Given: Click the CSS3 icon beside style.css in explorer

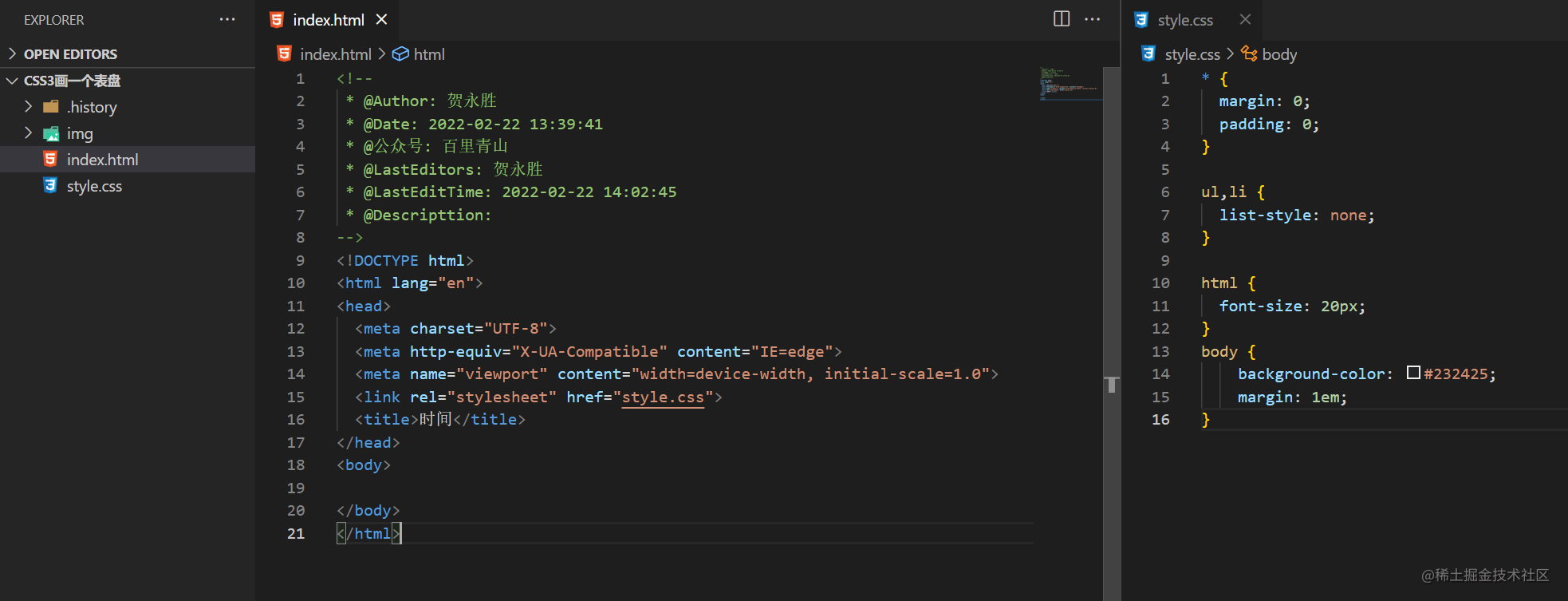Looking at the screenshot, I should tap(50, 185).
